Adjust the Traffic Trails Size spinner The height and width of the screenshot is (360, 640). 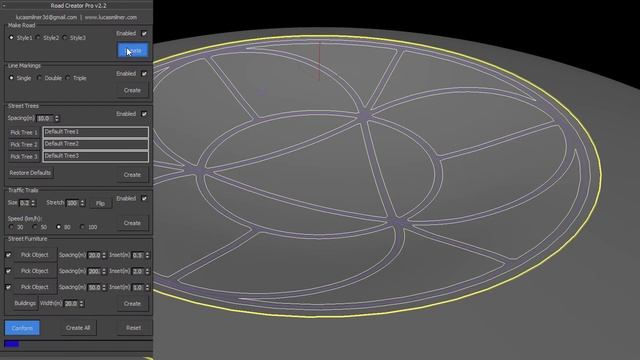[33, 203]
